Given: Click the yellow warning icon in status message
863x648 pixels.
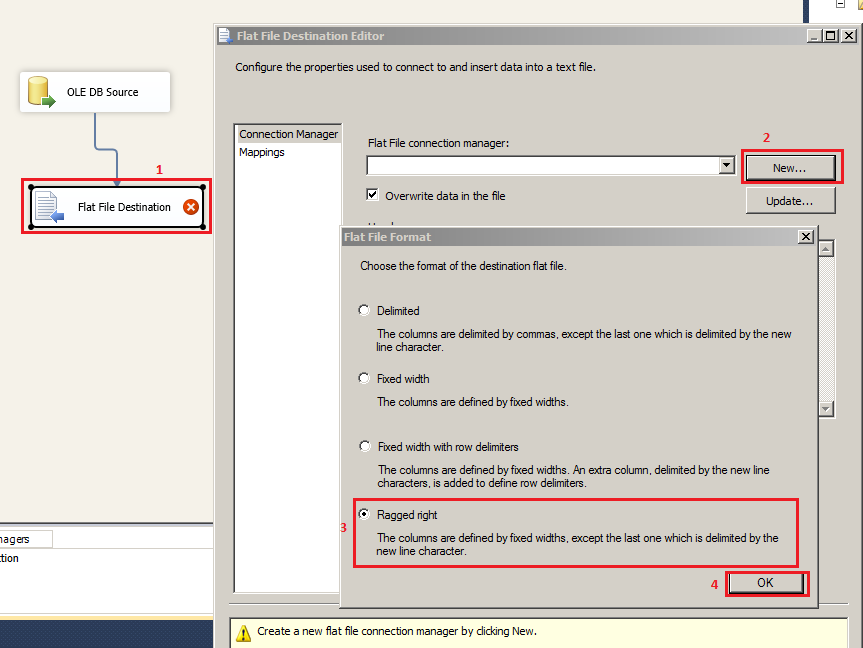Looking at the screenshot, I should click(x=243, y=633).
